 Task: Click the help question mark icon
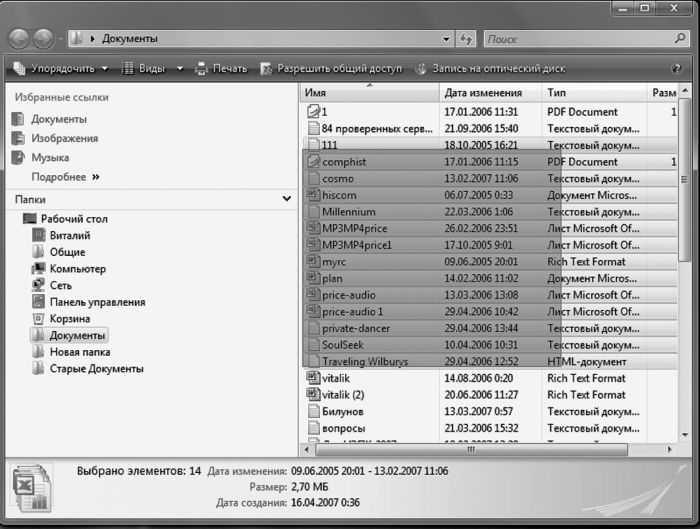677,69
